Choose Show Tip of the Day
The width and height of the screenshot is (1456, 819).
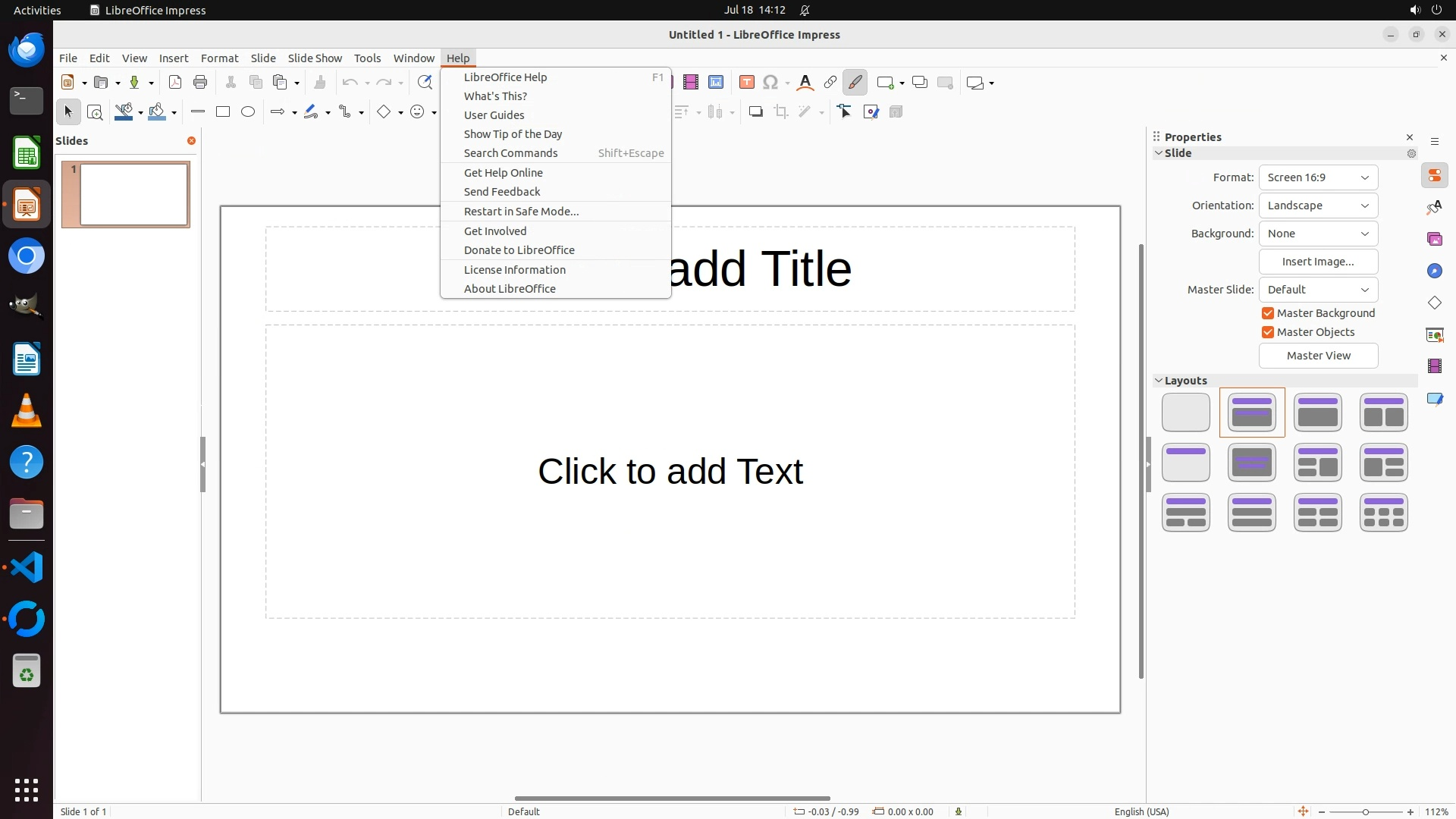(513, 134)
